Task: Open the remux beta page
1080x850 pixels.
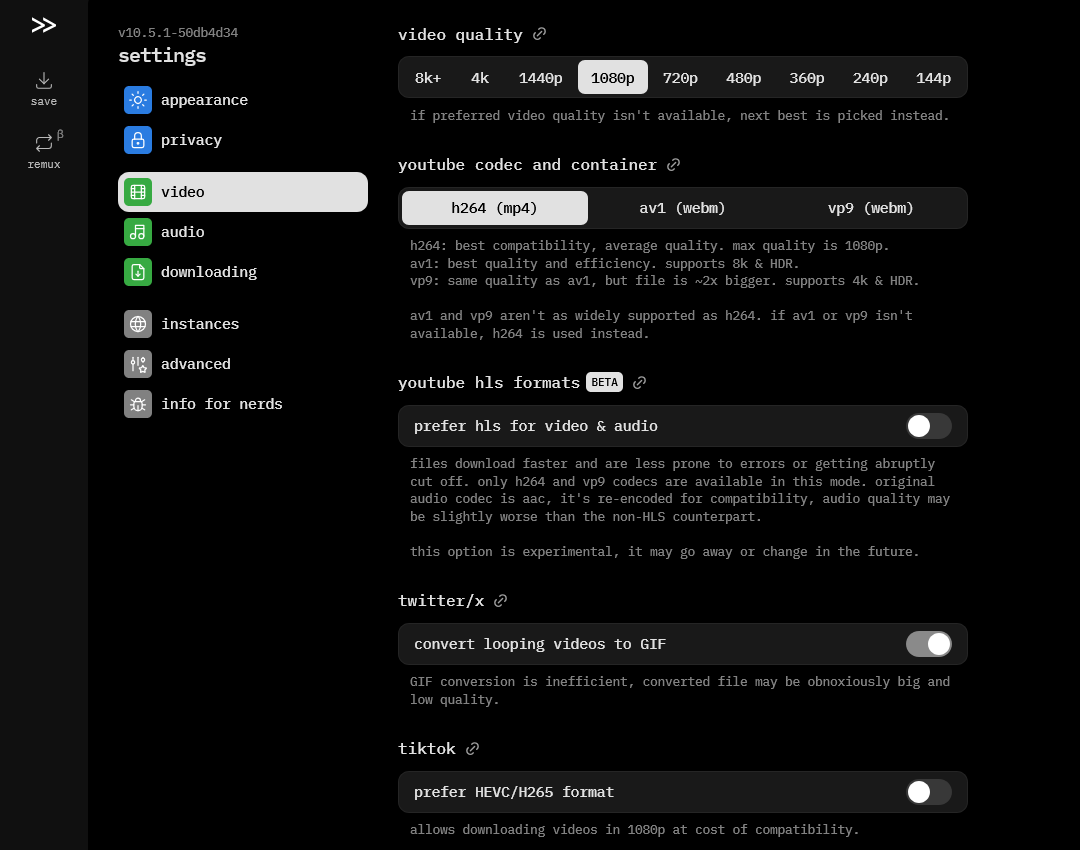Action: (x=43, y=152)
